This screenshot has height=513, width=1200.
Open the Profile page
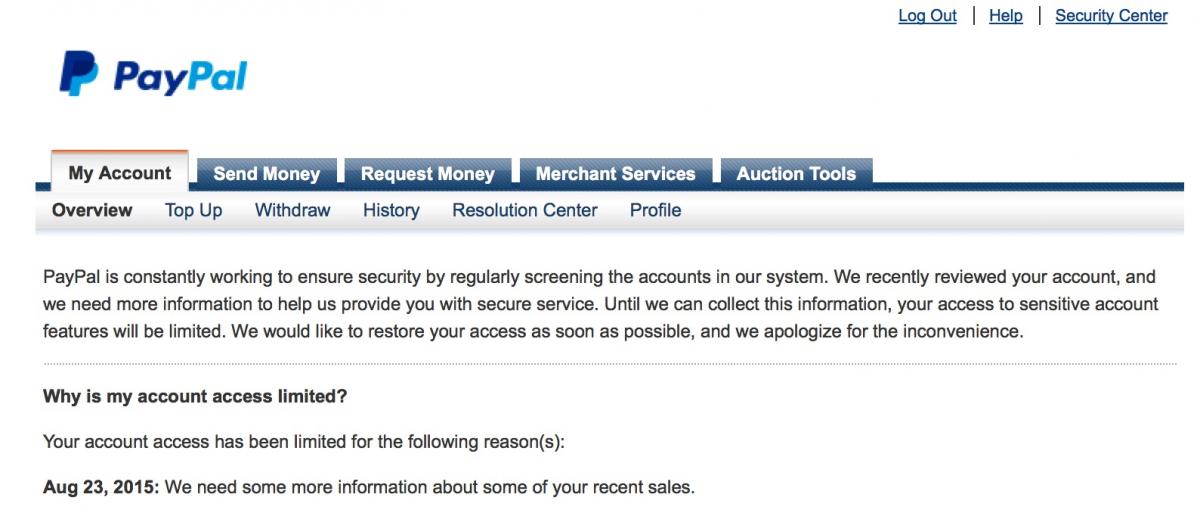pos(656,210)
